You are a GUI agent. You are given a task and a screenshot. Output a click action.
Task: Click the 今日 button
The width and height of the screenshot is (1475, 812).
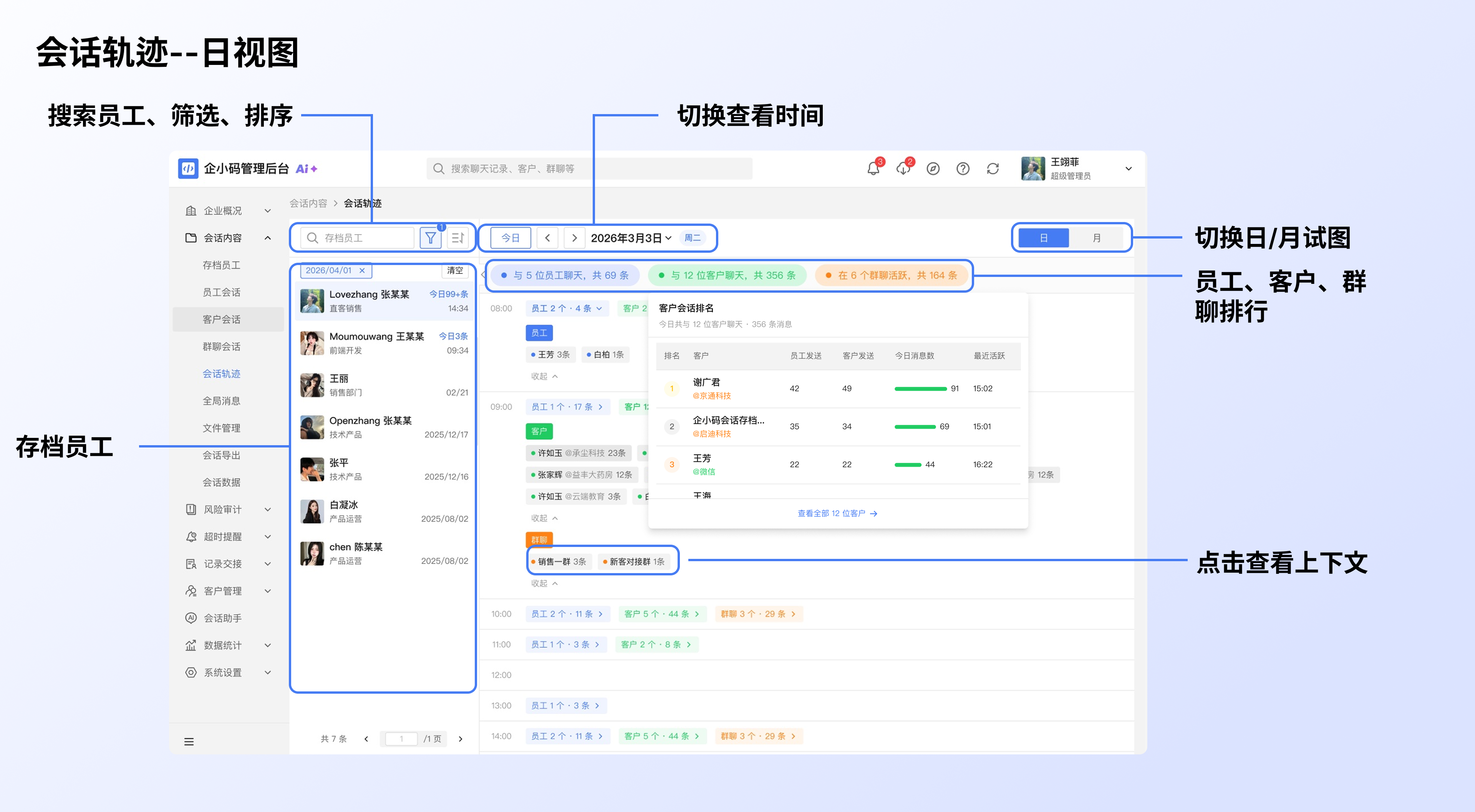click(x=510, y=238)
